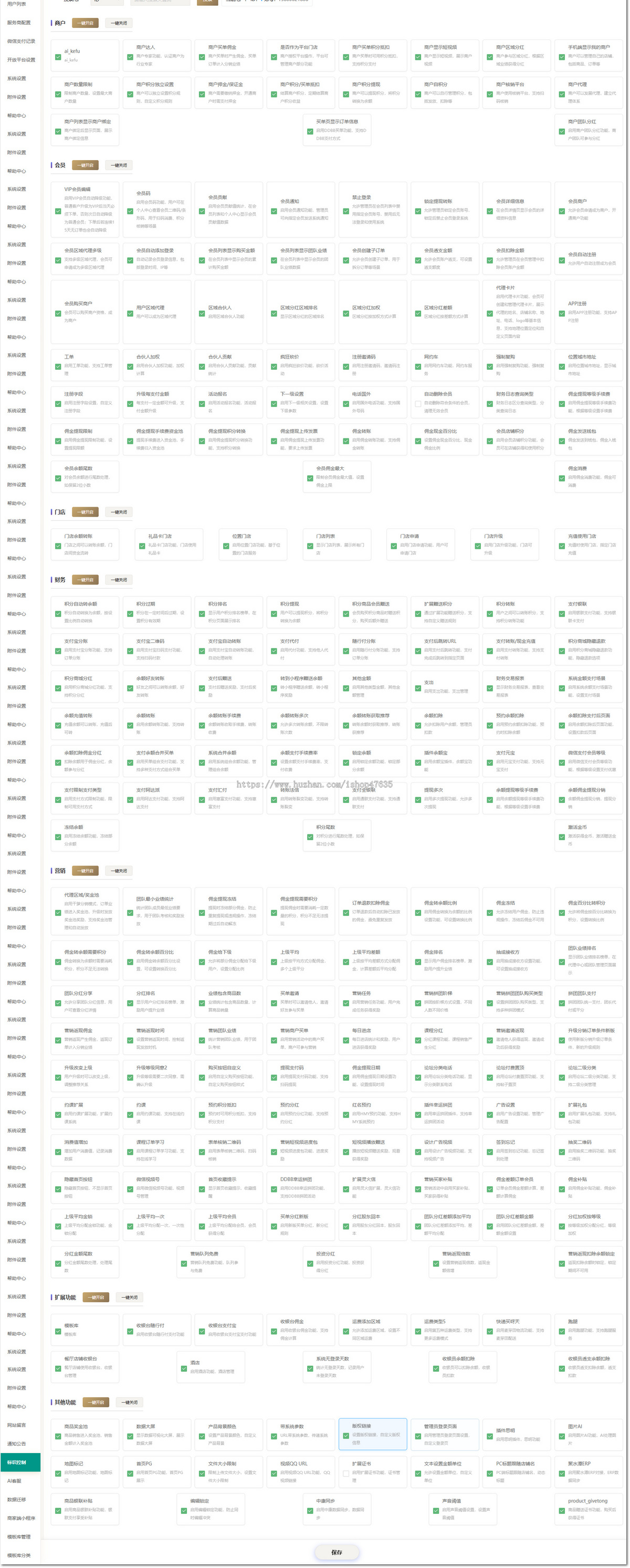Click 一键开启 in the 其他功能 section
Viewport: 630px width, 1568px height.
coord(96,1403)
